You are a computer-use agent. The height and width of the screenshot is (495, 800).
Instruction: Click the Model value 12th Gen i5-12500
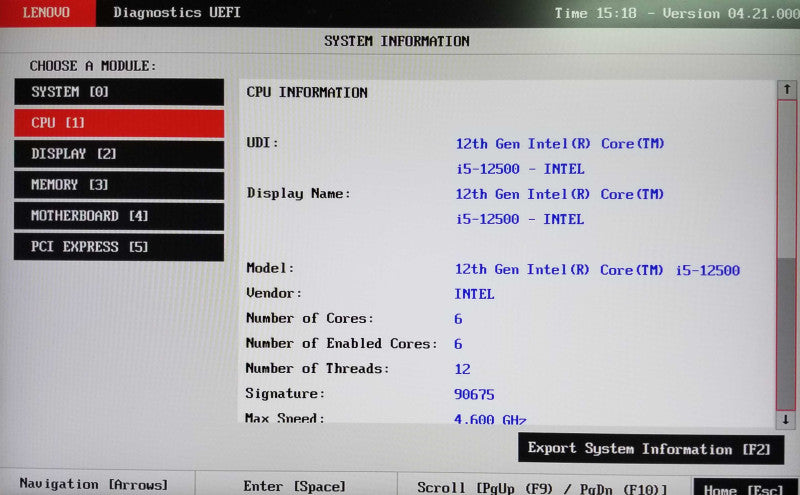[x=597, y=269]
